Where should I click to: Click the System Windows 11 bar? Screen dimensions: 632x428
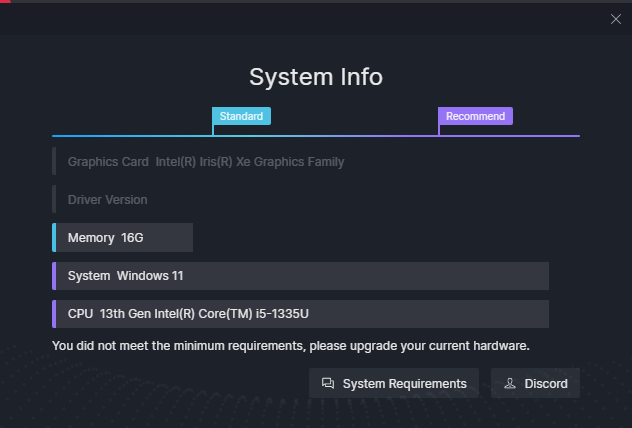click(300, 276)
